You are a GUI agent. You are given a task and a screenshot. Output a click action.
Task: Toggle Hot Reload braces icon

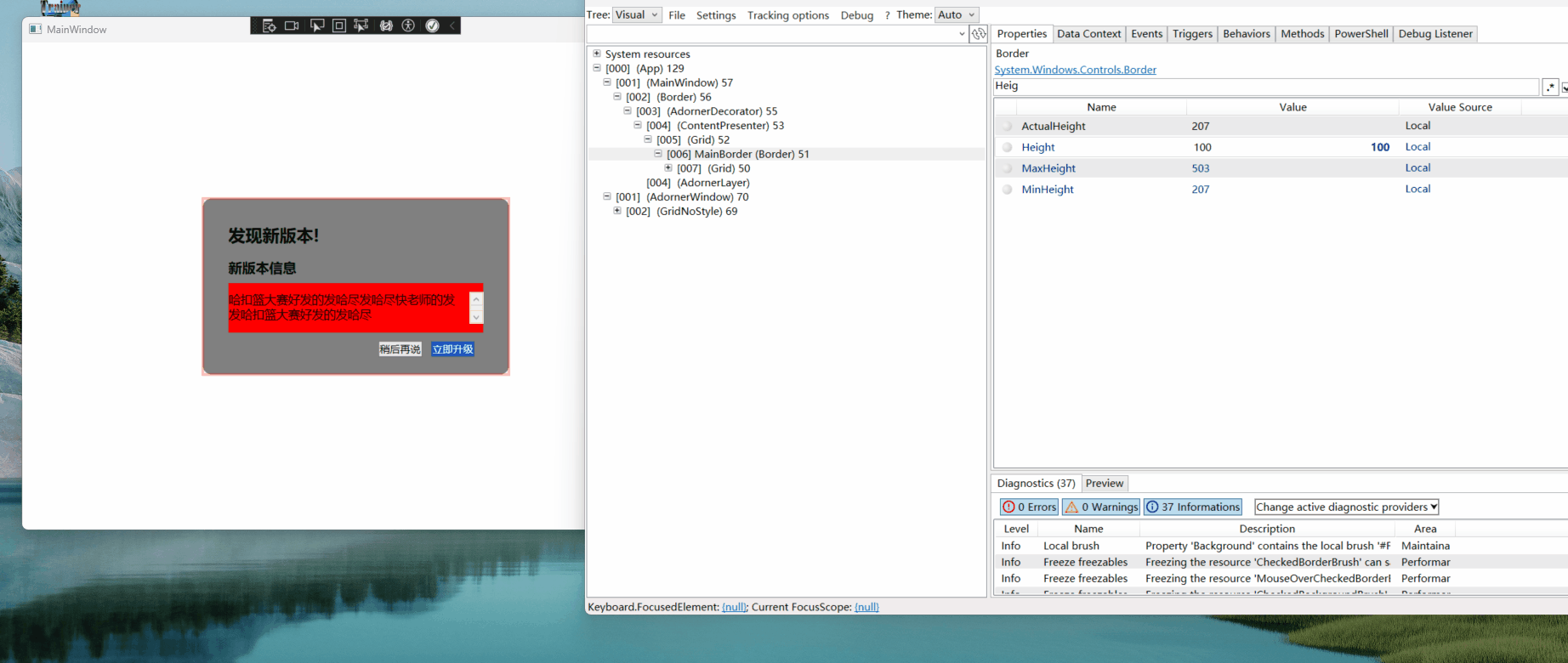[x=386, y=26]
